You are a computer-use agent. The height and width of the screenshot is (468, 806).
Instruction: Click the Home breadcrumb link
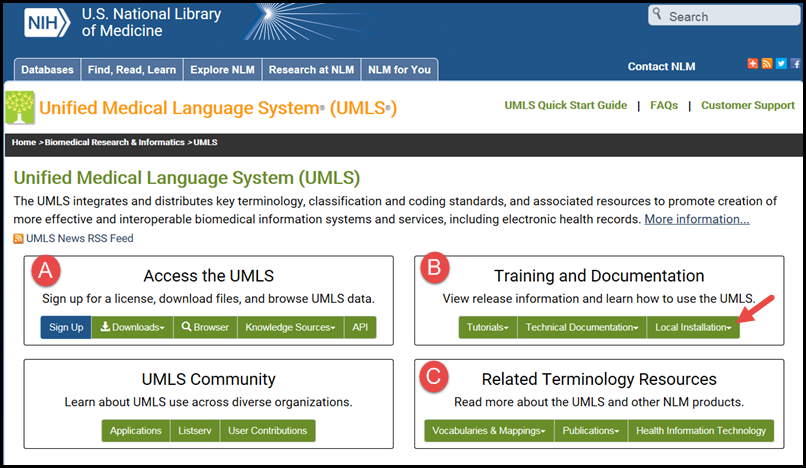(x=24, y=142)
